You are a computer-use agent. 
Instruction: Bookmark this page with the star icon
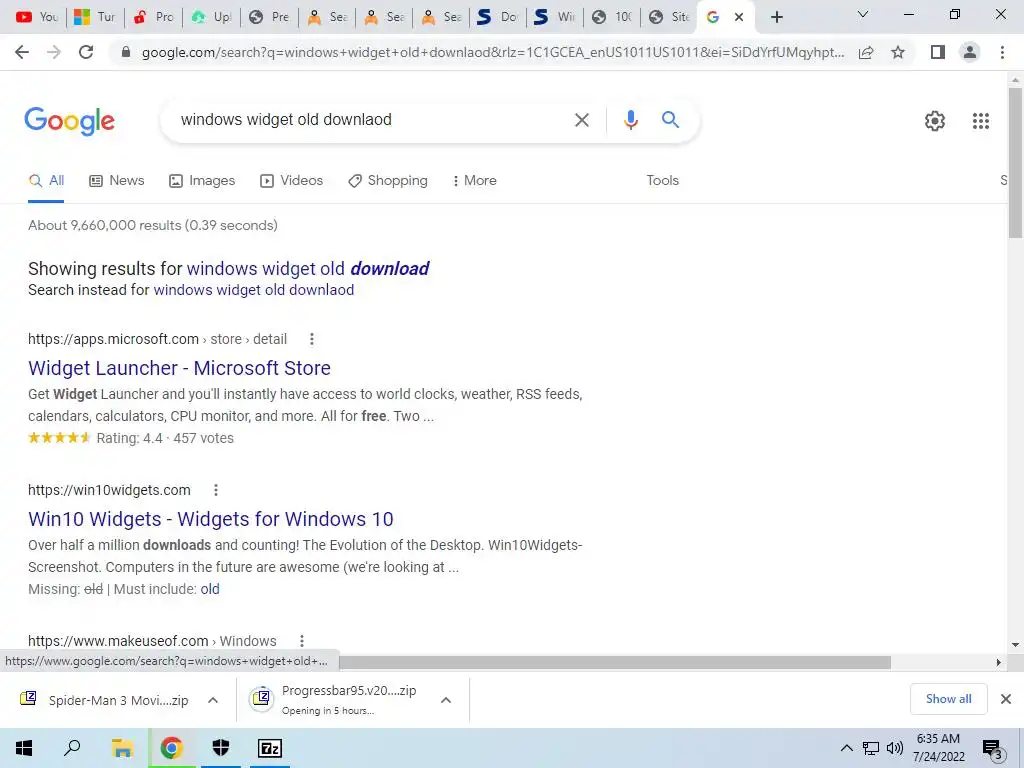[x=898, y=52]
